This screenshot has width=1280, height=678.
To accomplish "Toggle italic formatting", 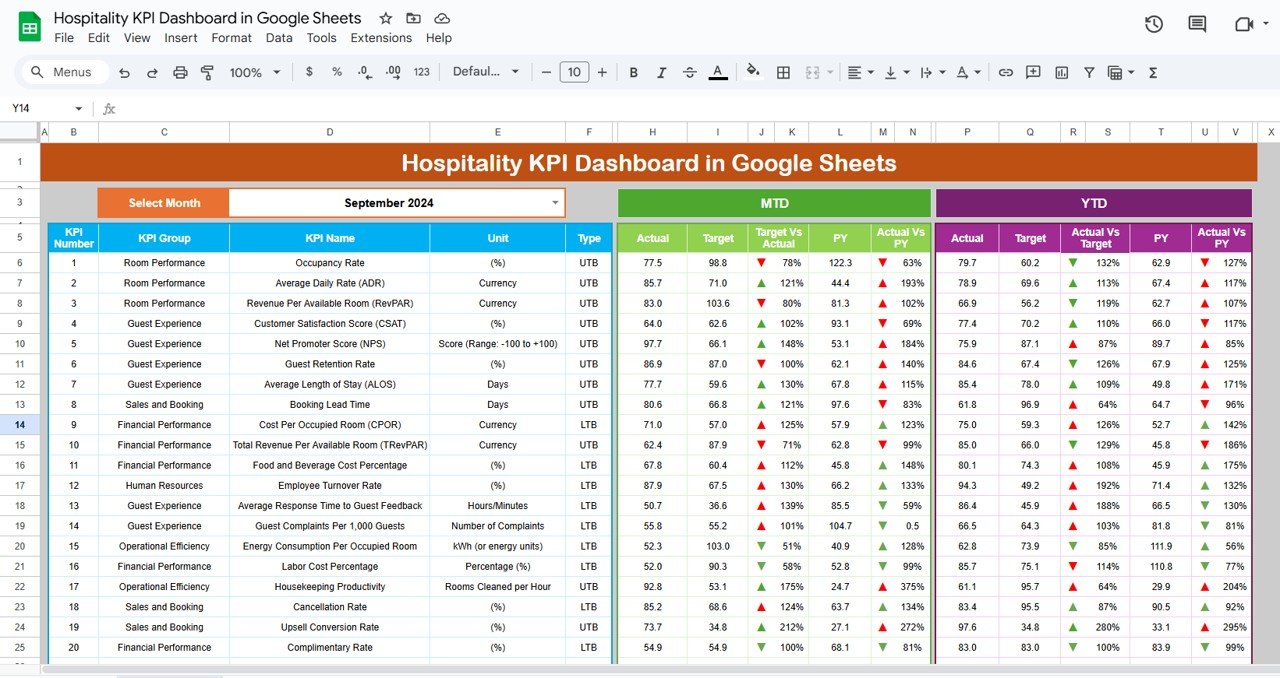I will point(662,72).
